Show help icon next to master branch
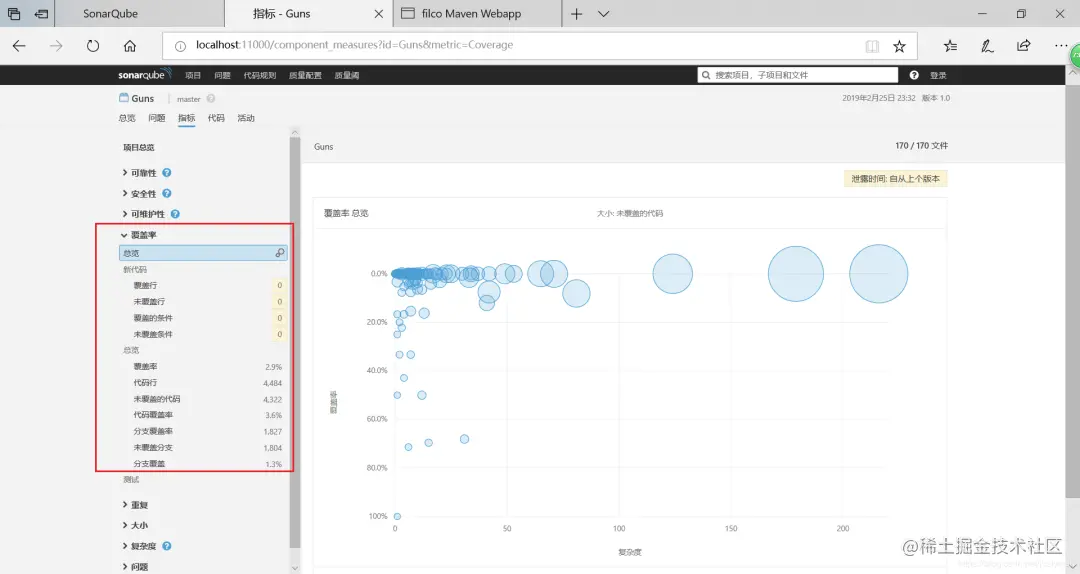 point(211,99)
